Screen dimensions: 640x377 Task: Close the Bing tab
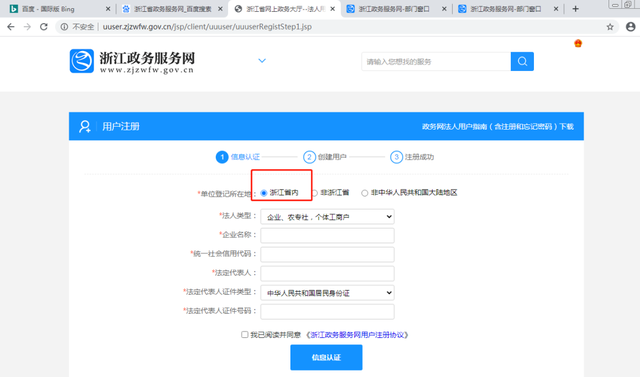[x=108, y=9]
